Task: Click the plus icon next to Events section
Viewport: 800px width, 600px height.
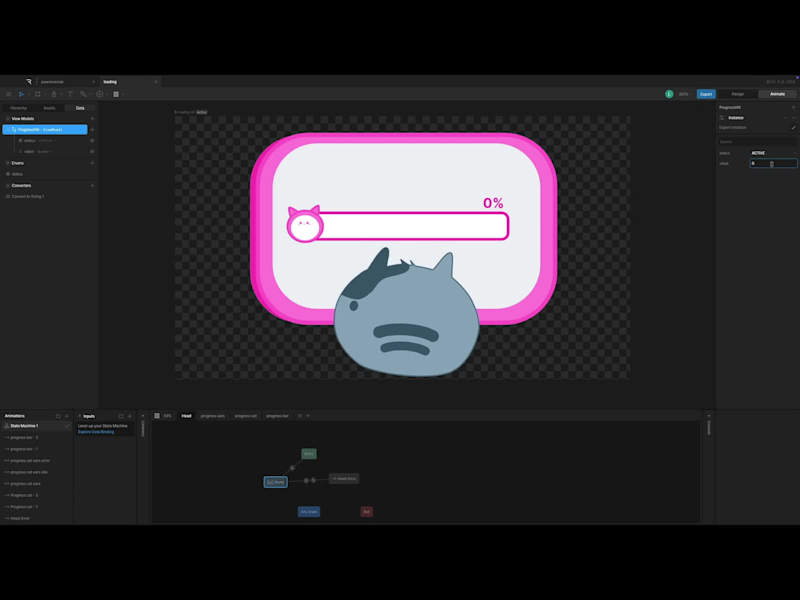Action: point(91,163)
